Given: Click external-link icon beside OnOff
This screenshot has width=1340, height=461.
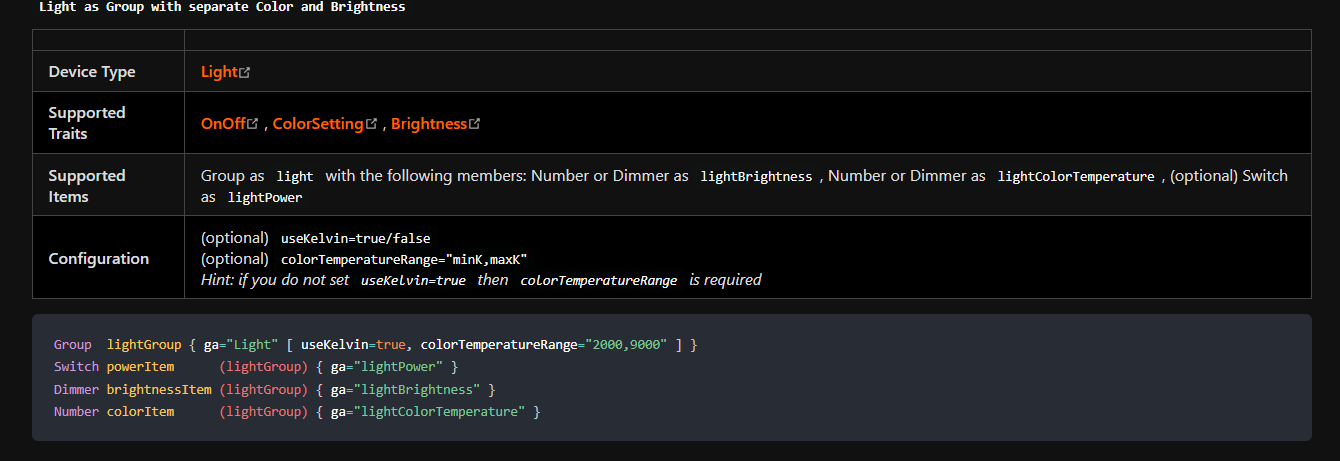Looking at the screenshot, I should pyautogui.click(x=253, y=124).
